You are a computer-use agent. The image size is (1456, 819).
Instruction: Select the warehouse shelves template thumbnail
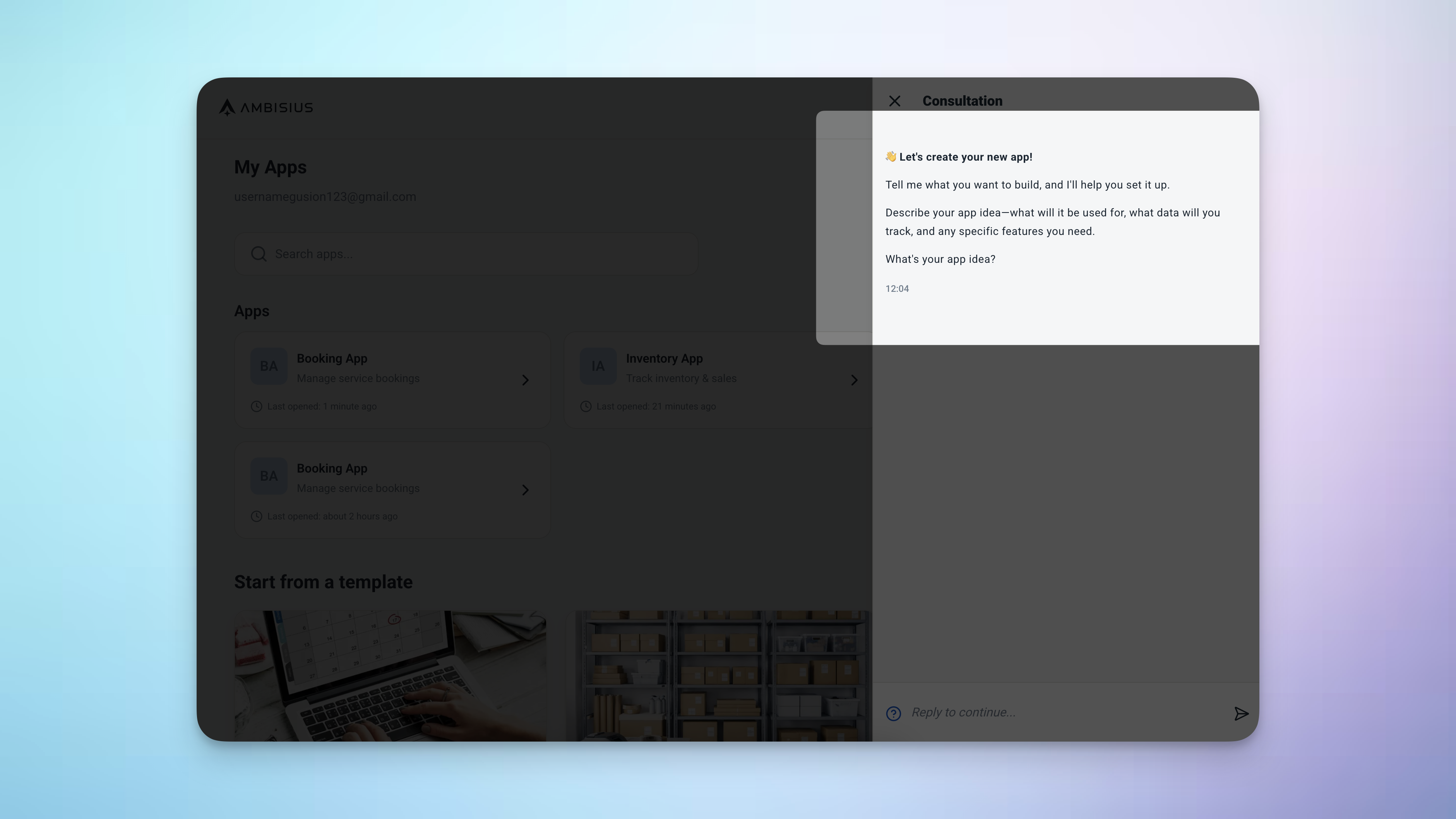pyautogui.click(x=719, y=675)
